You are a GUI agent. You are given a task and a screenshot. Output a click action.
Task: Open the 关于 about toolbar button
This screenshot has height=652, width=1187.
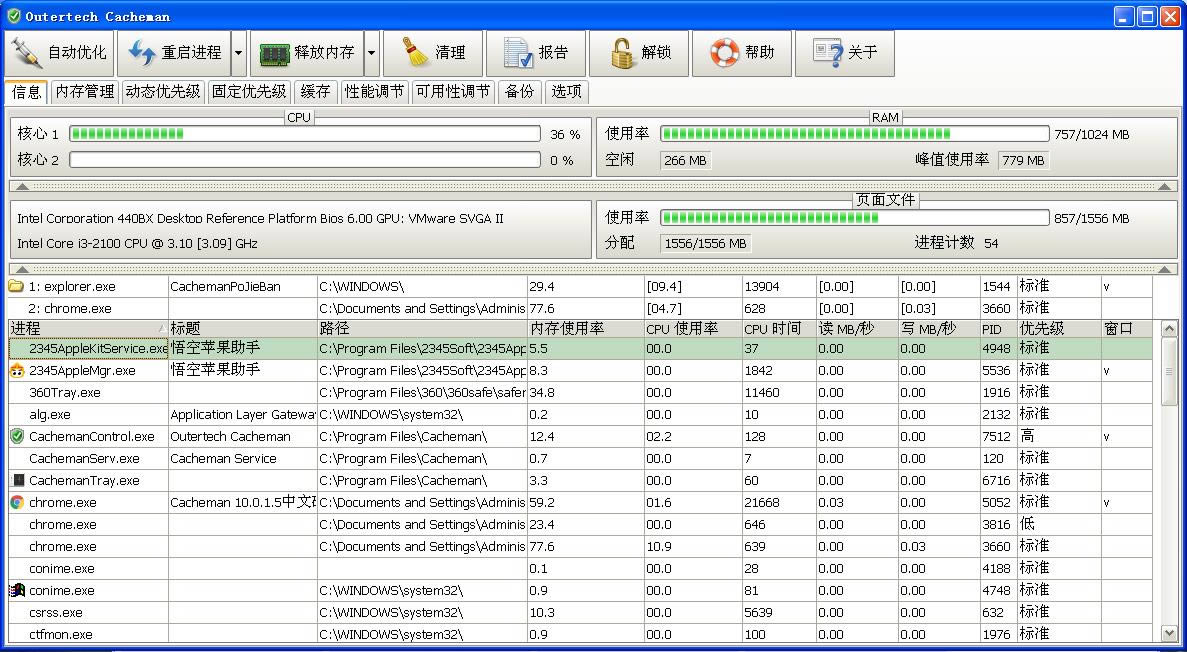(x=845, y=53)
